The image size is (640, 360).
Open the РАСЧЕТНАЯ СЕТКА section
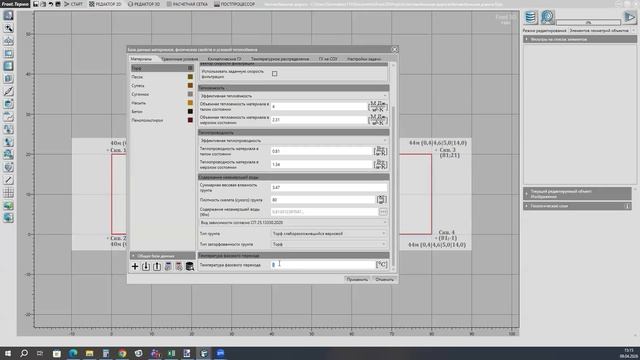pos(187,4)
